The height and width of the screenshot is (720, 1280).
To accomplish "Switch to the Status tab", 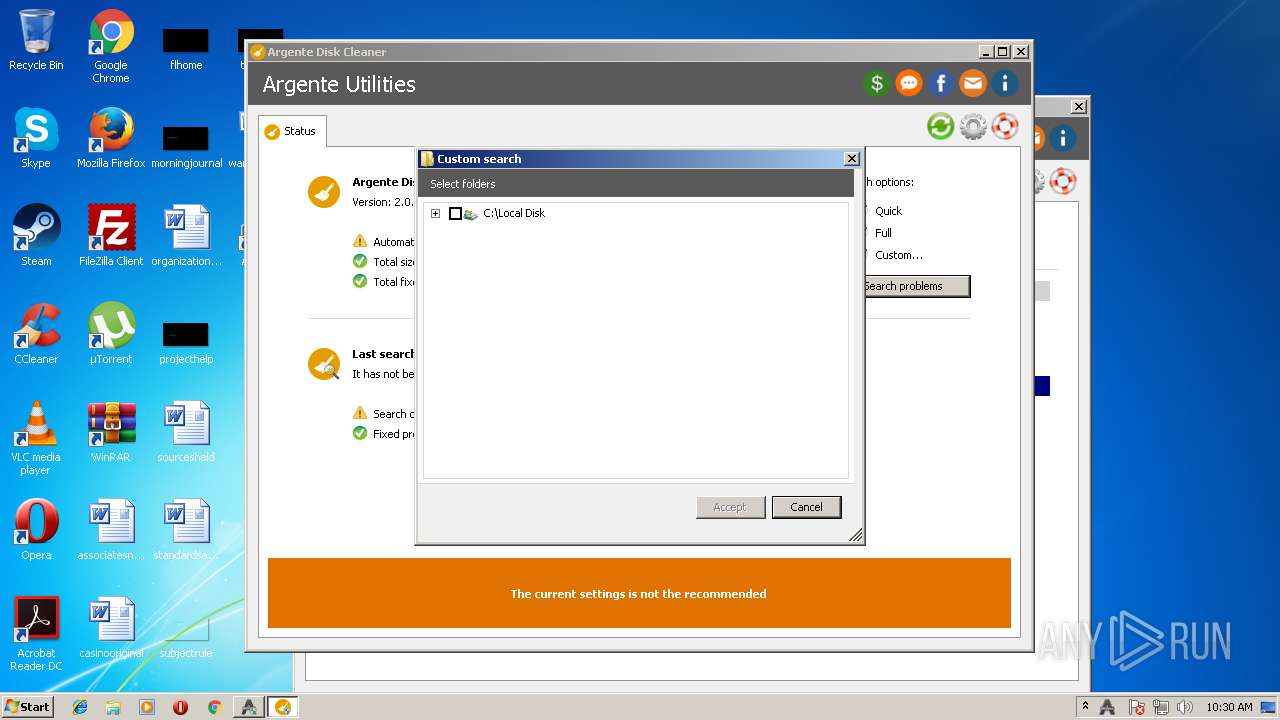I will click(x=291, y=131).
